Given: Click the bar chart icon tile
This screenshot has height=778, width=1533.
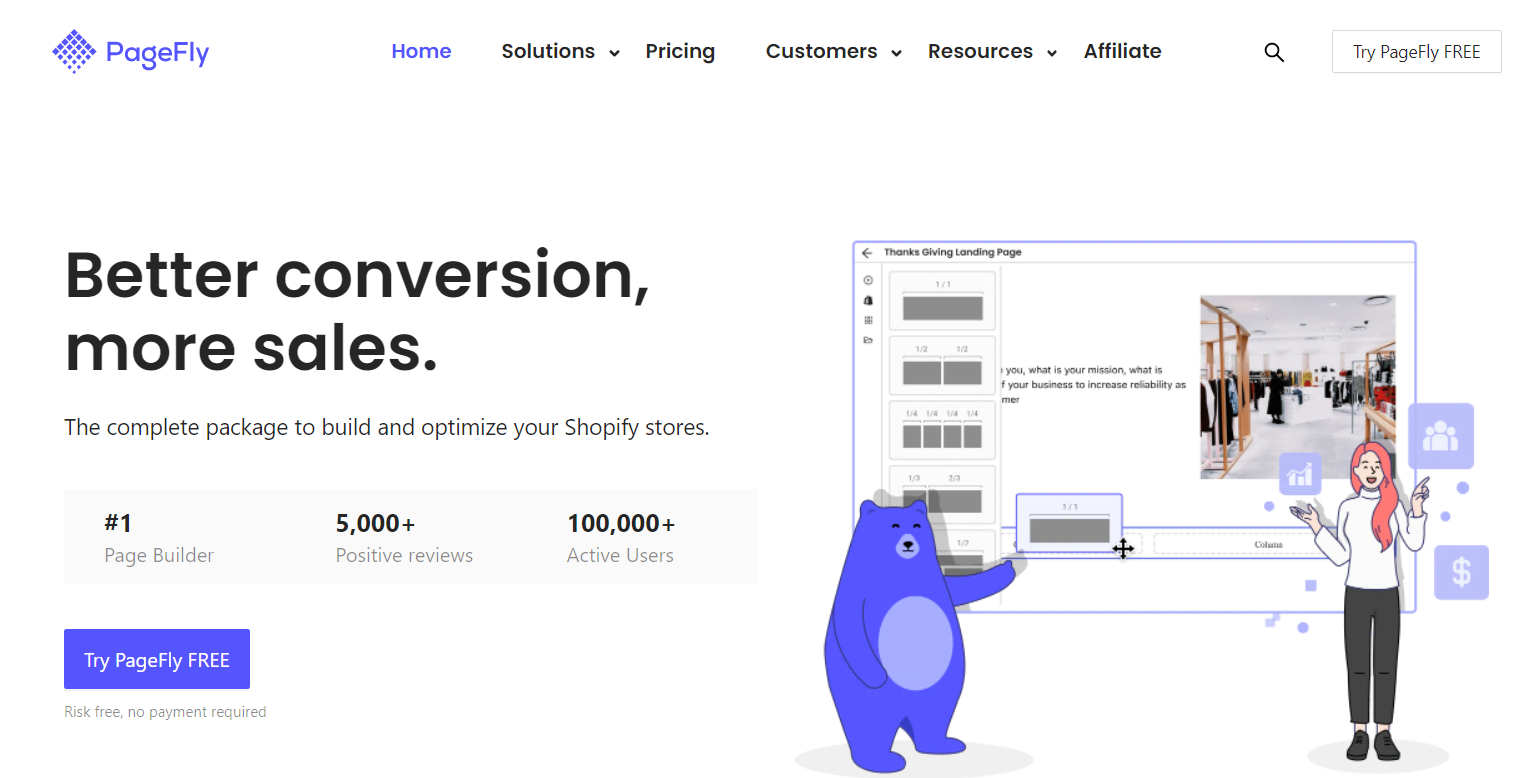Looking at the screenshot, I should [x=1300, y=473].
